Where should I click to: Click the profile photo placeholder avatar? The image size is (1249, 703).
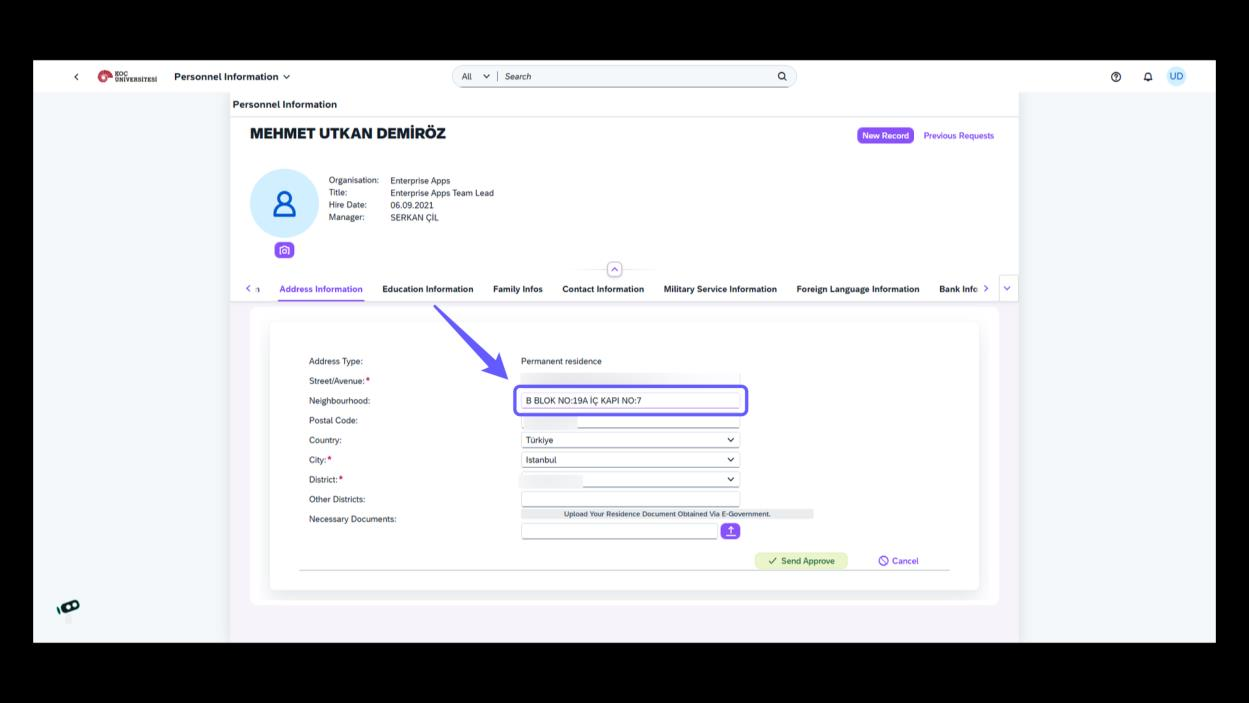coord(284,203)
